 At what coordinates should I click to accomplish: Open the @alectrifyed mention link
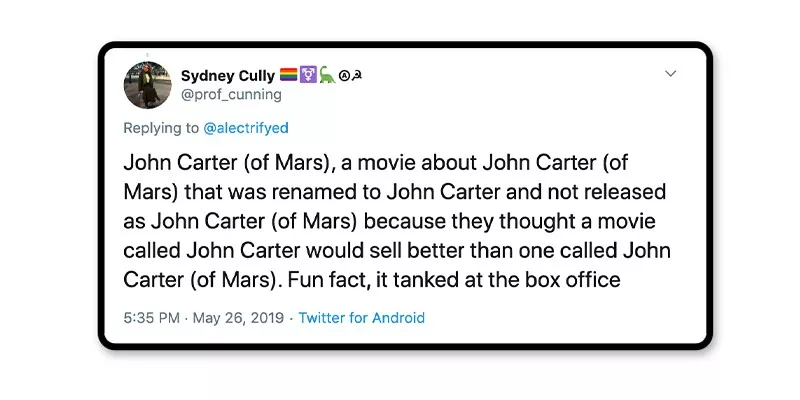247,128
